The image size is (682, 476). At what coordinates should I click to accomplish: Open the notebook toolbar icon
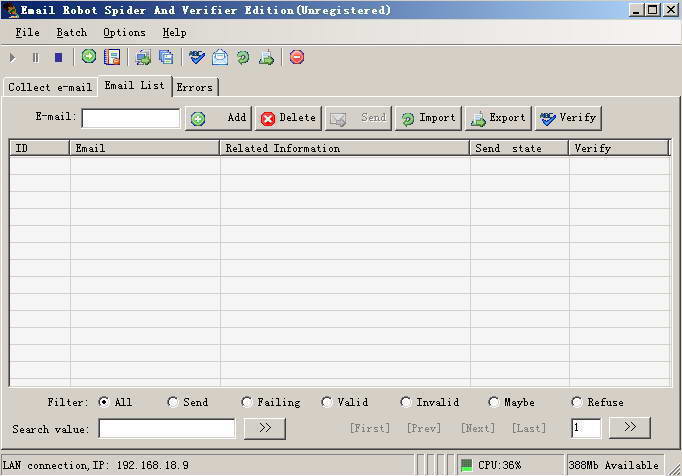click(x=112, y=57)
